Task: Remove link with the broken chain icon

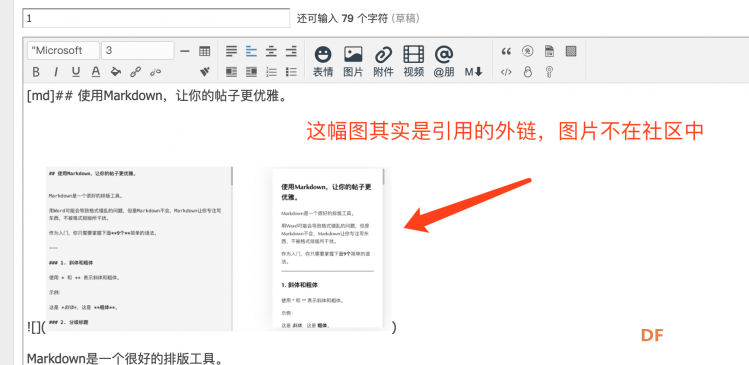Action: point(155,72)
